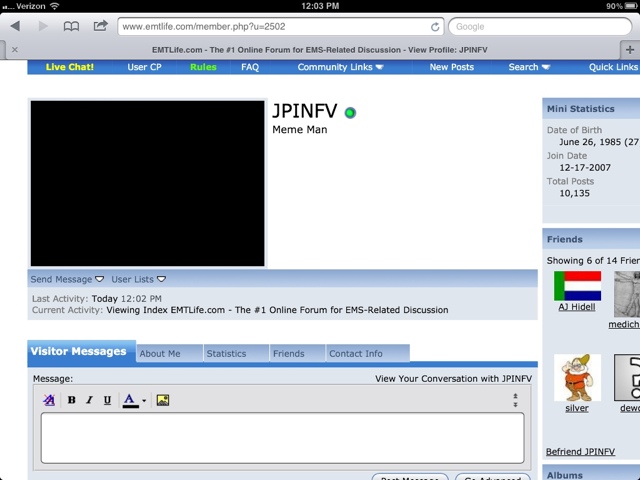This screenshot has height=480, width=640.
Task: Apply underline formatting in message editor
Action: click(x=107, y=400)
